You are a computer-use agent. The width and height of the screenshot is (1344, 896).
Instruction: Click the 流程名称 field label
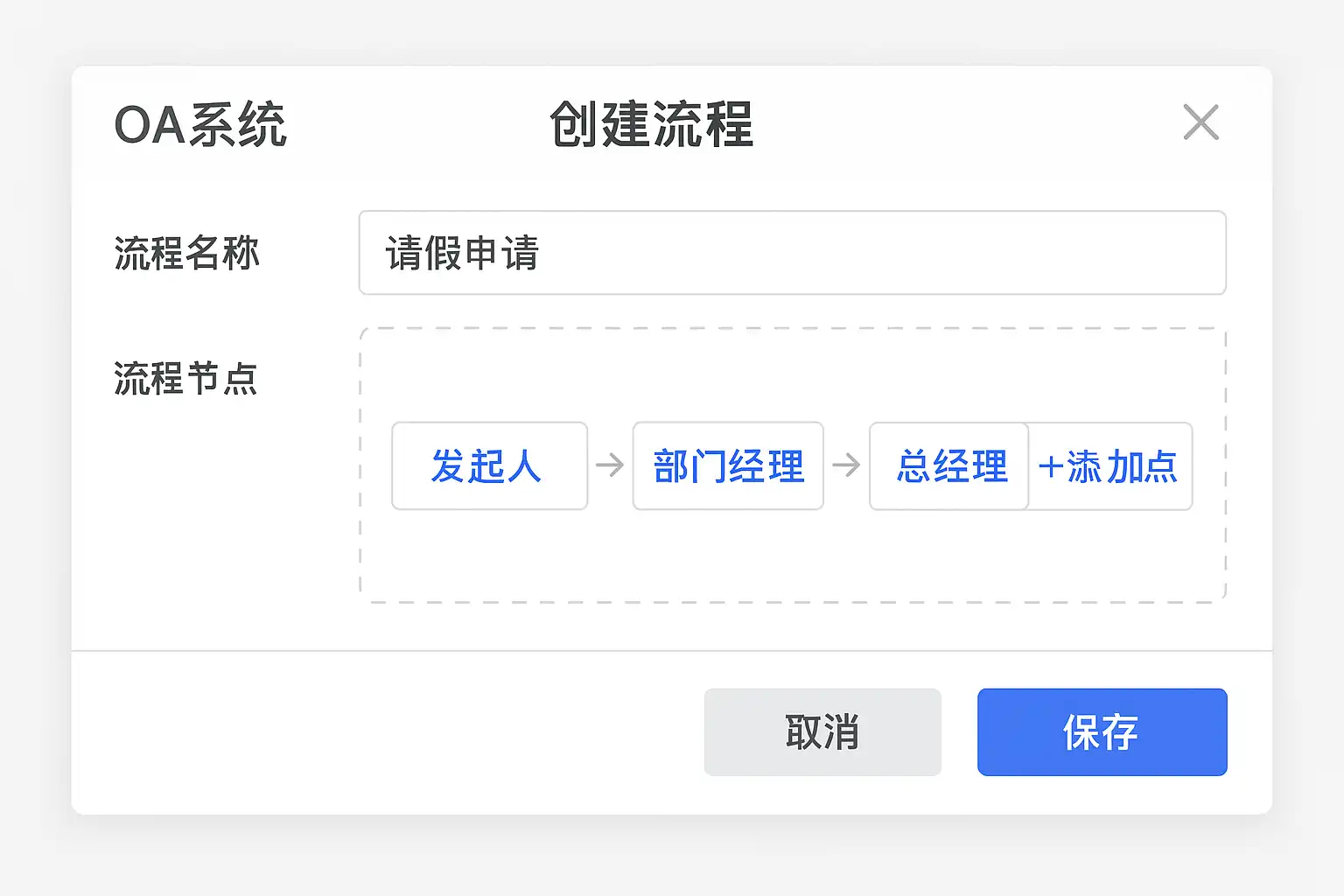[186, 253]
